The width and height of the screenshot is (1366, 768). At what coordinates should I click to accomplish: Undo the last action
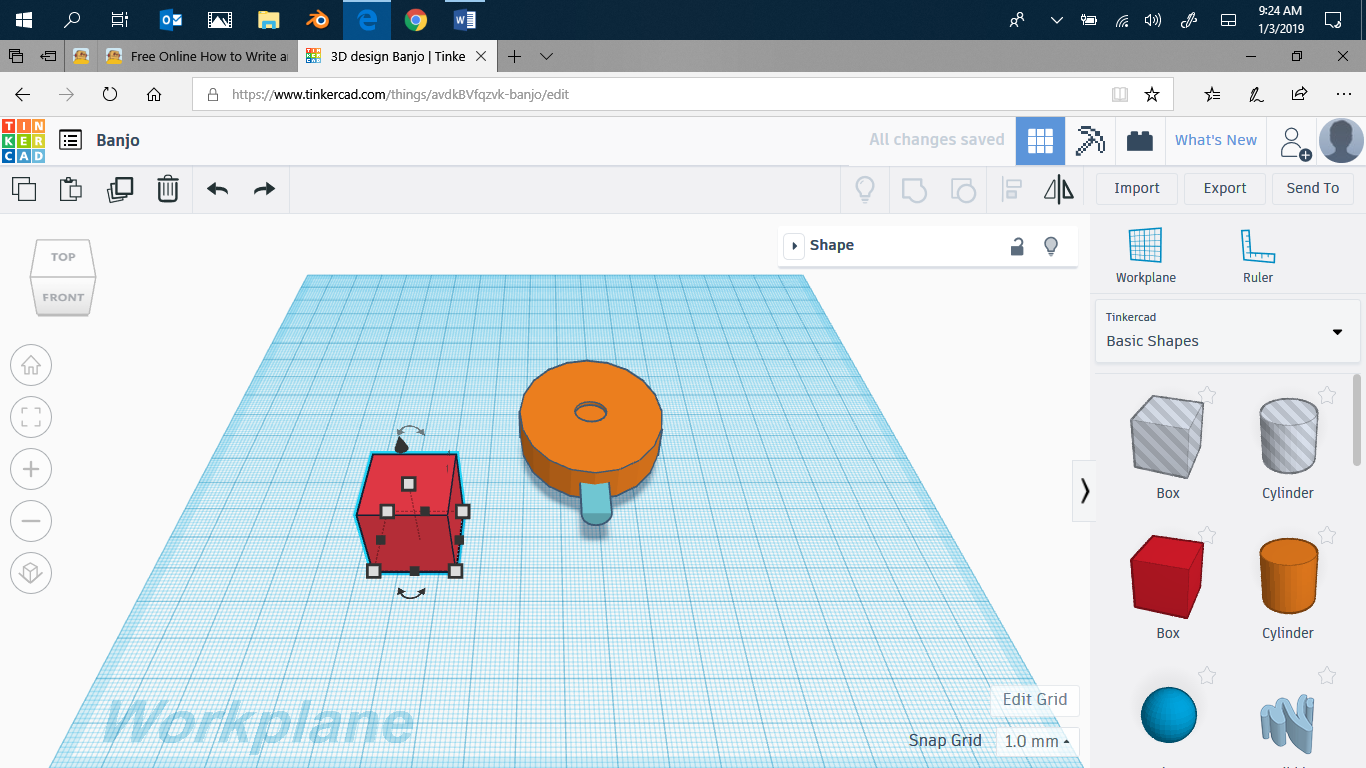[x=218, y=189]
